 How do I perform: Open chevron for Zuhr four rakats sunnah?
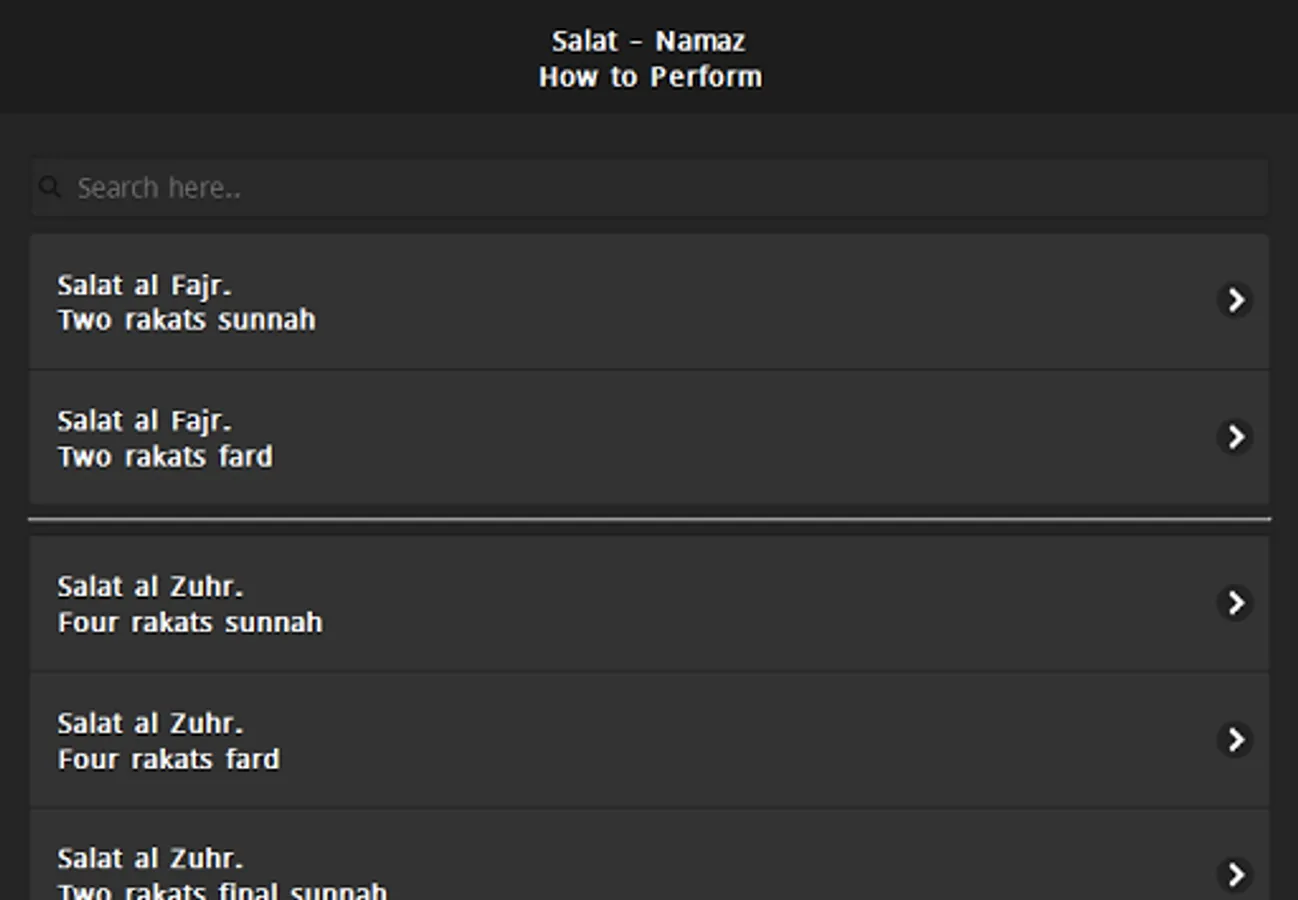click(1236, 603)
